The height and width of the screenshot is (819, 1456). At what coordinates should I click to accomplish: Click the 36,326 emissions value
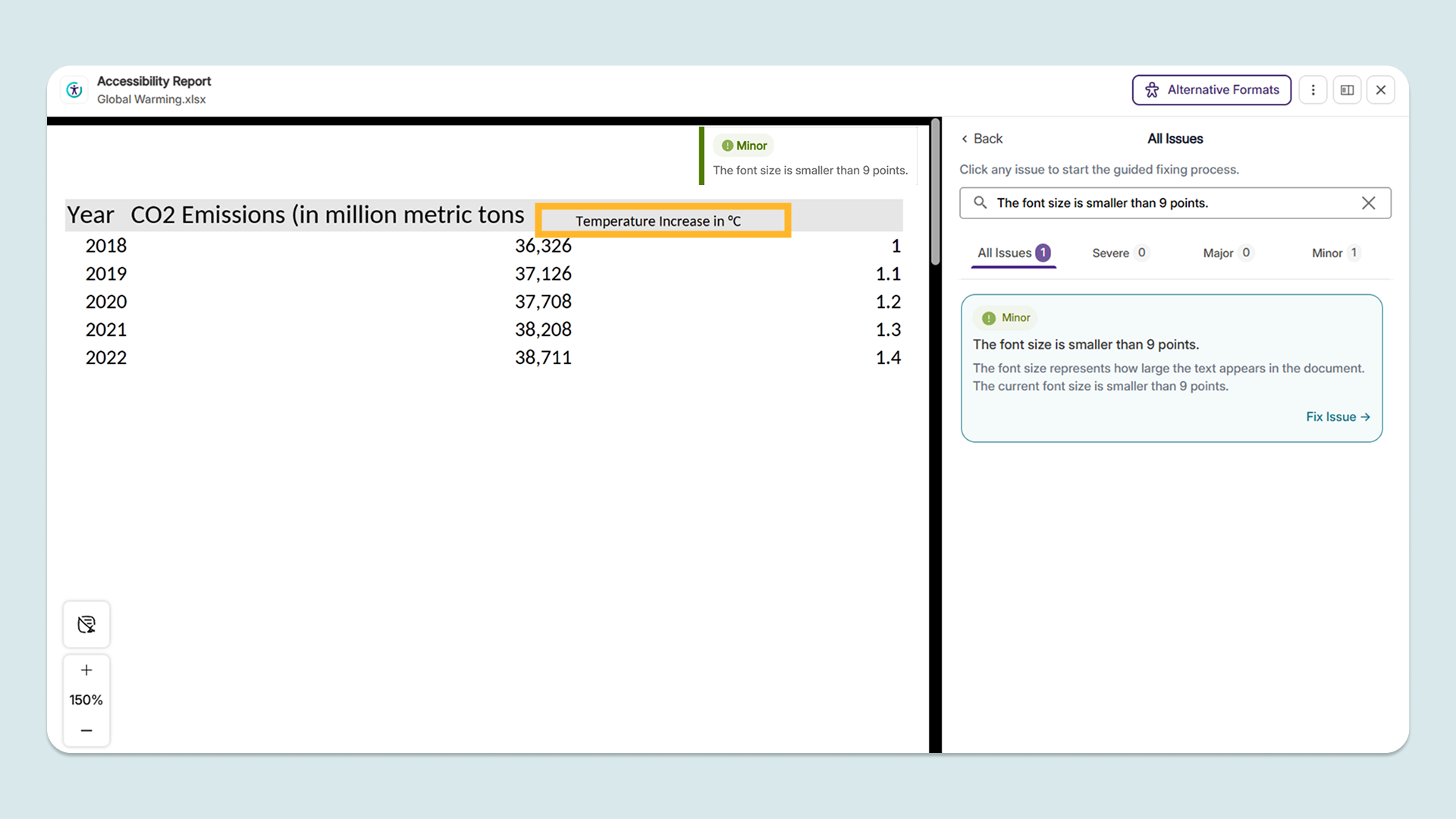coord(543,246)
